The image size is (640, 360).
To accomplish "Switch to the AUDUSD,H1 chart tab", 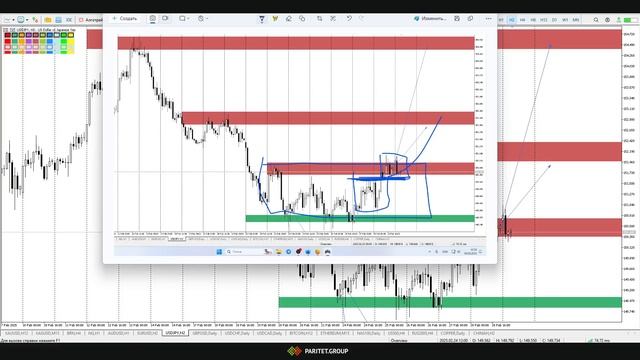I will [118, 333].
